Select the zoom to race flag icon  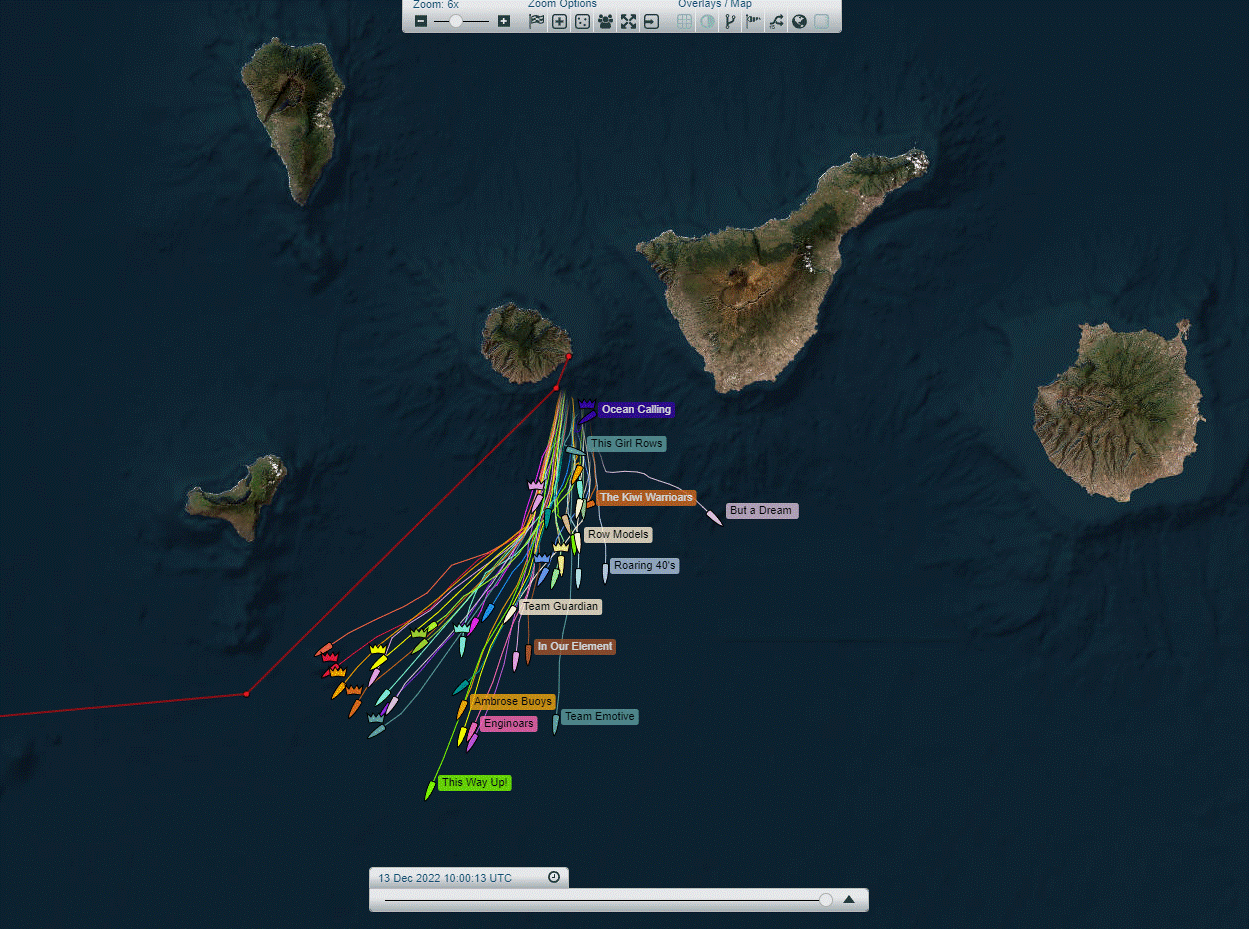coord(536,21)
